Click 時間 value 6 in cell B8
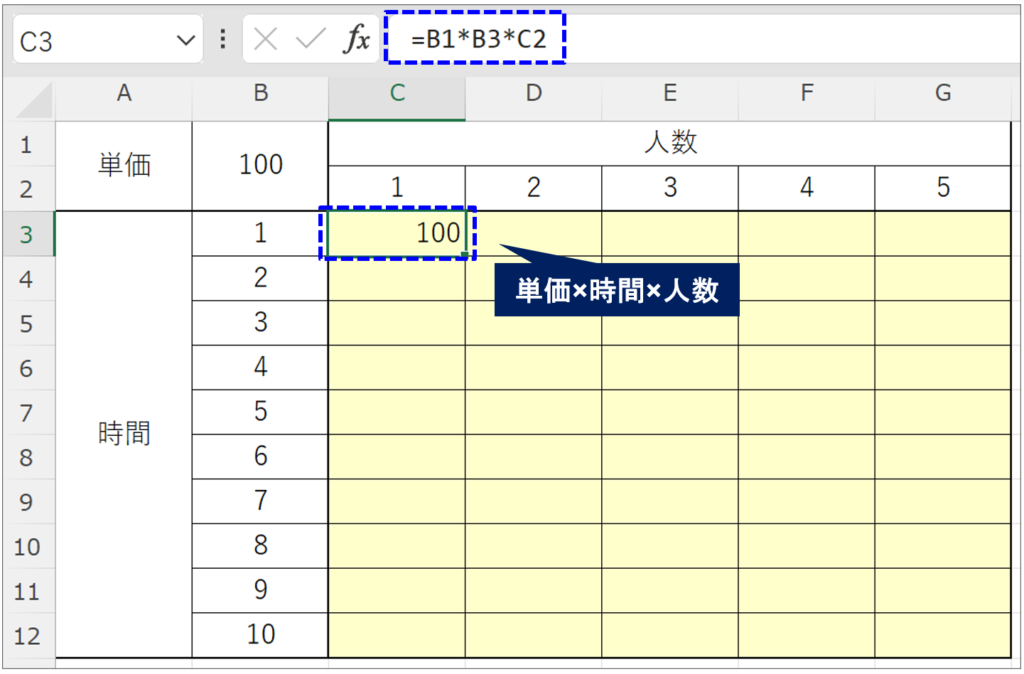This screenshot has width=1024, height=674. click(x=261, y=456)
